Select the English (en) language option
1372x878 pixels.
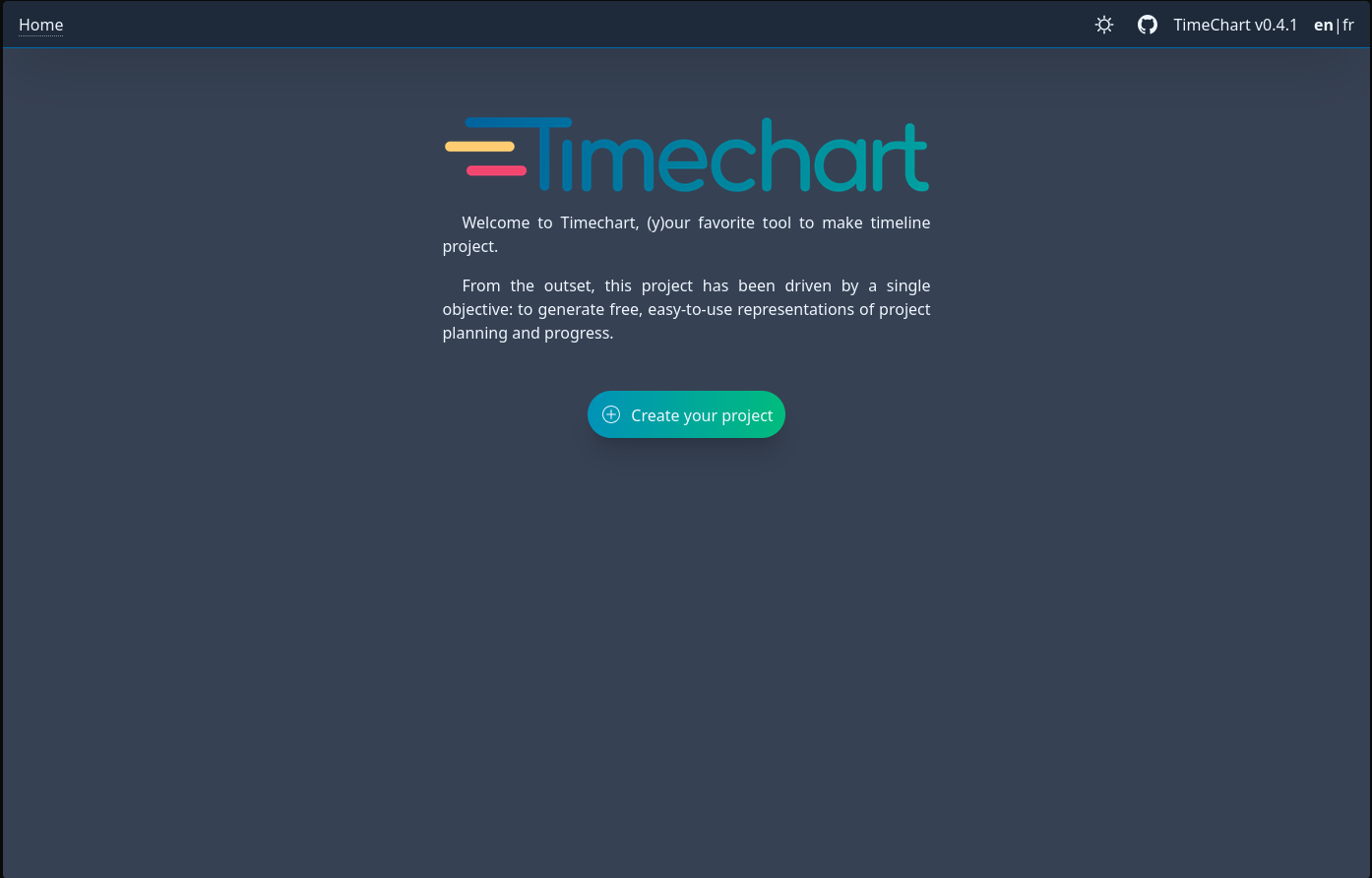click(x=1323, y=25)
